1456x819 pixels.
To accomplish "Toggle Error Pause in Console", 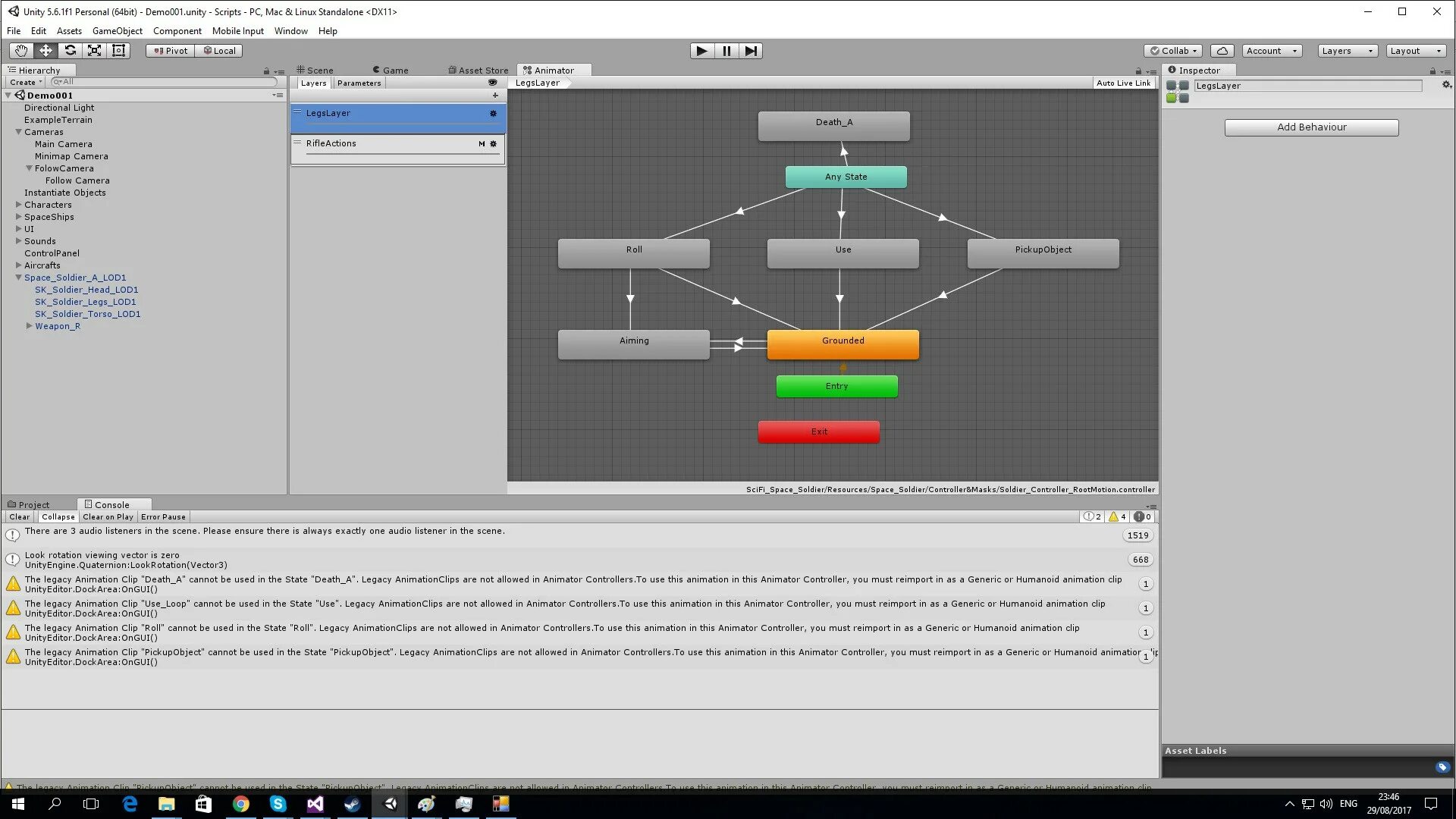I will coord(163,517).
